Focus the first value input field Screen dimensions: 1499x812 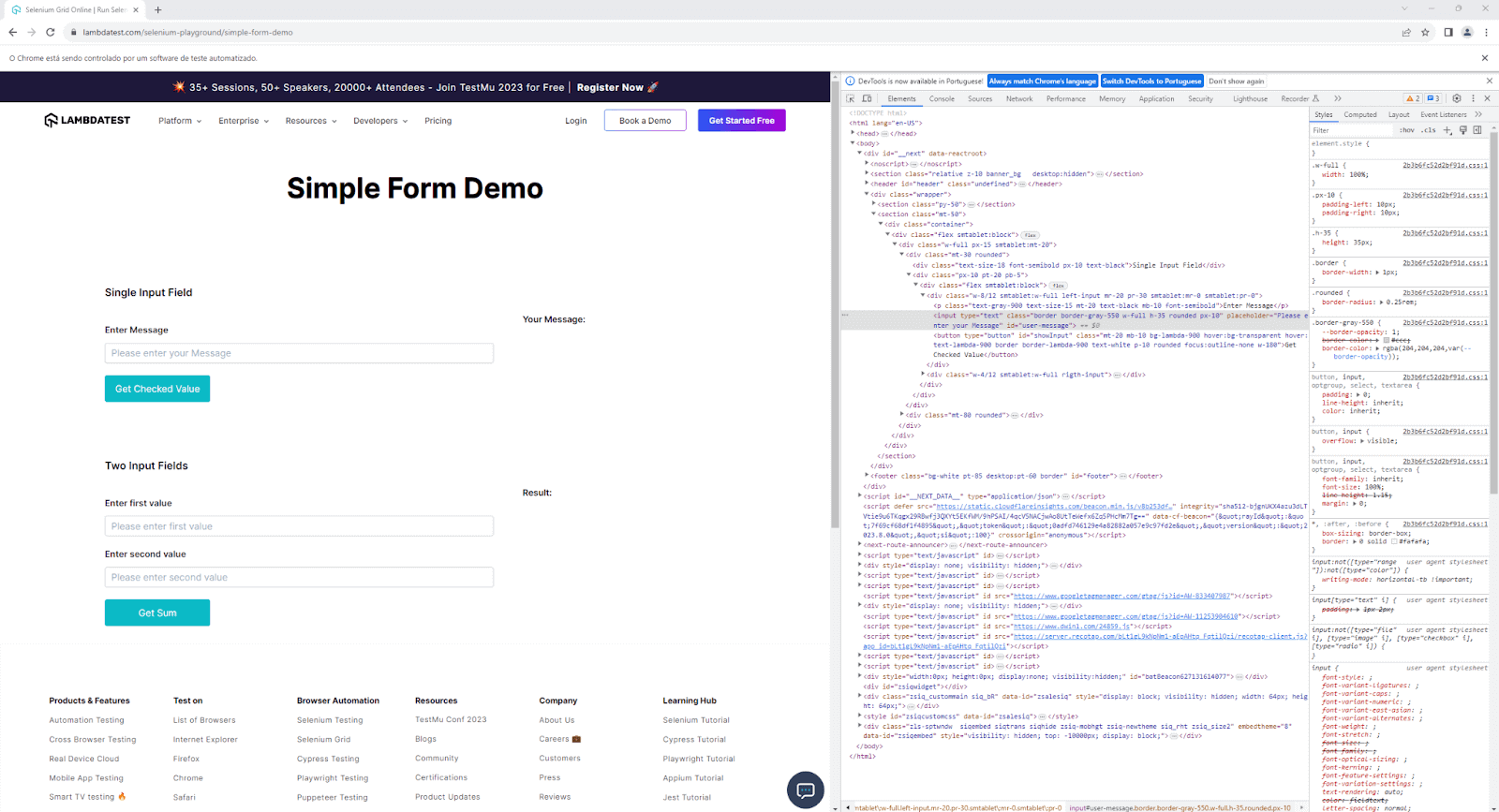point(299,526)
